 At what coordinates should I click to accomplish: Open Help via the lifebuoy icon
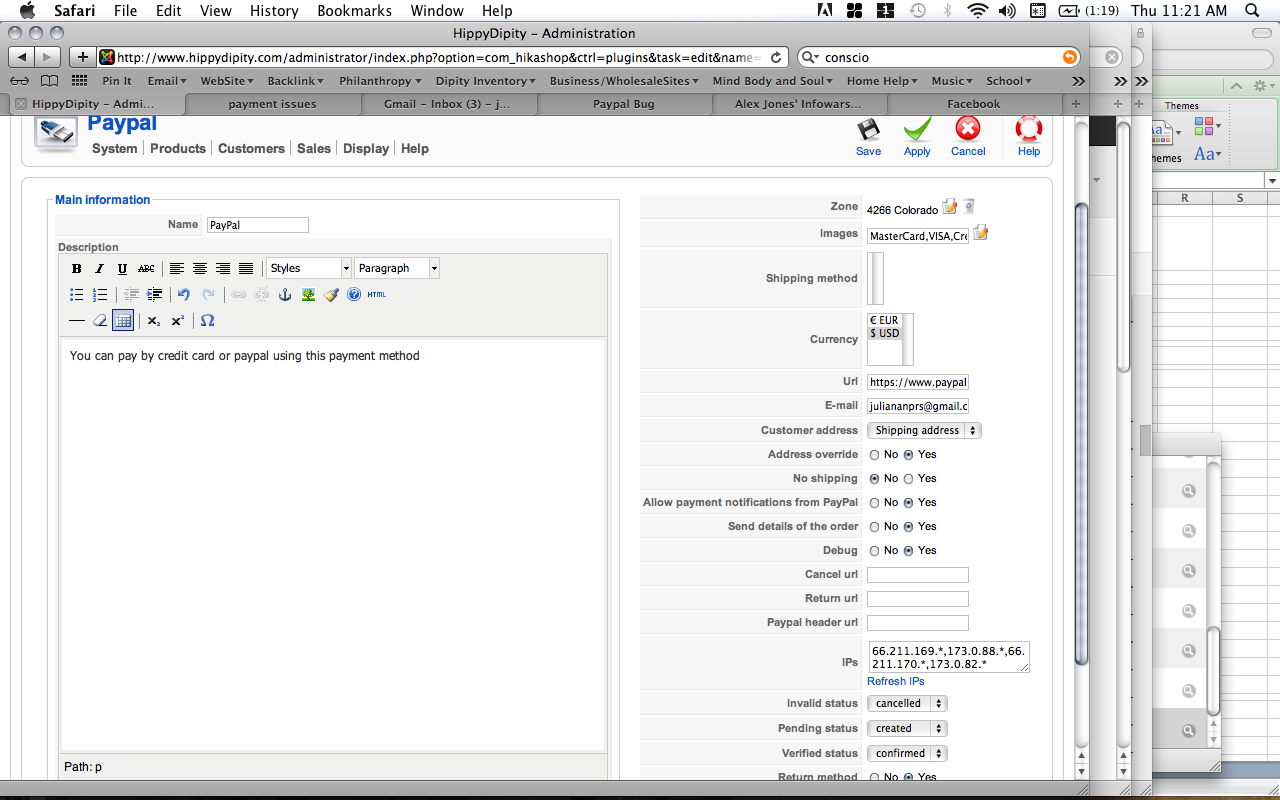1028,129
